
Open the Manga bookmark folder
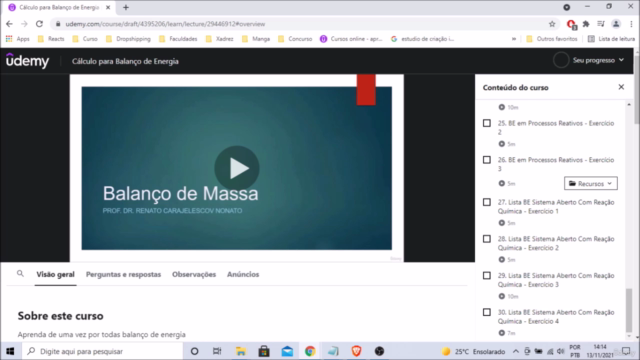(256, 39)
